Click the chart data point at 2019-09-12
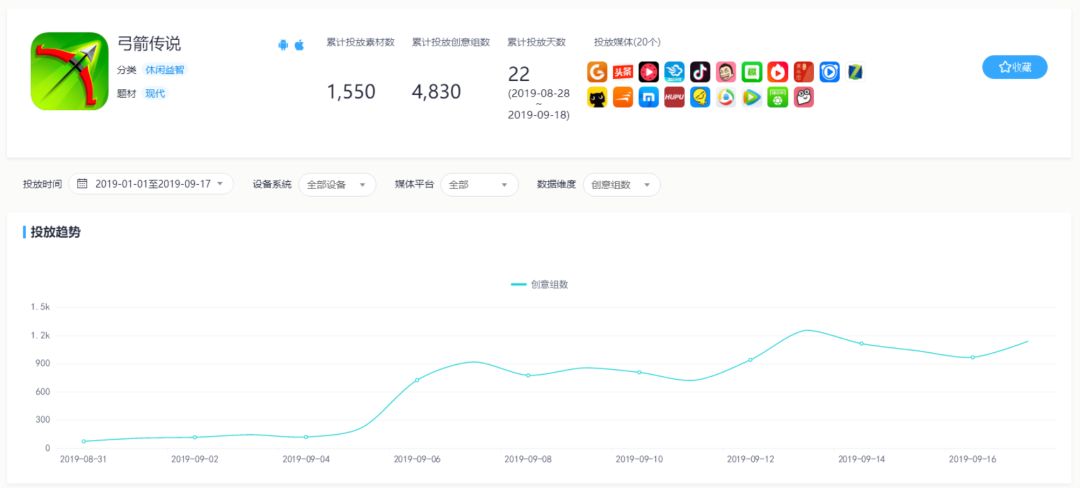The width and height of the screenshot is (1080, 488). coord(750,360)
